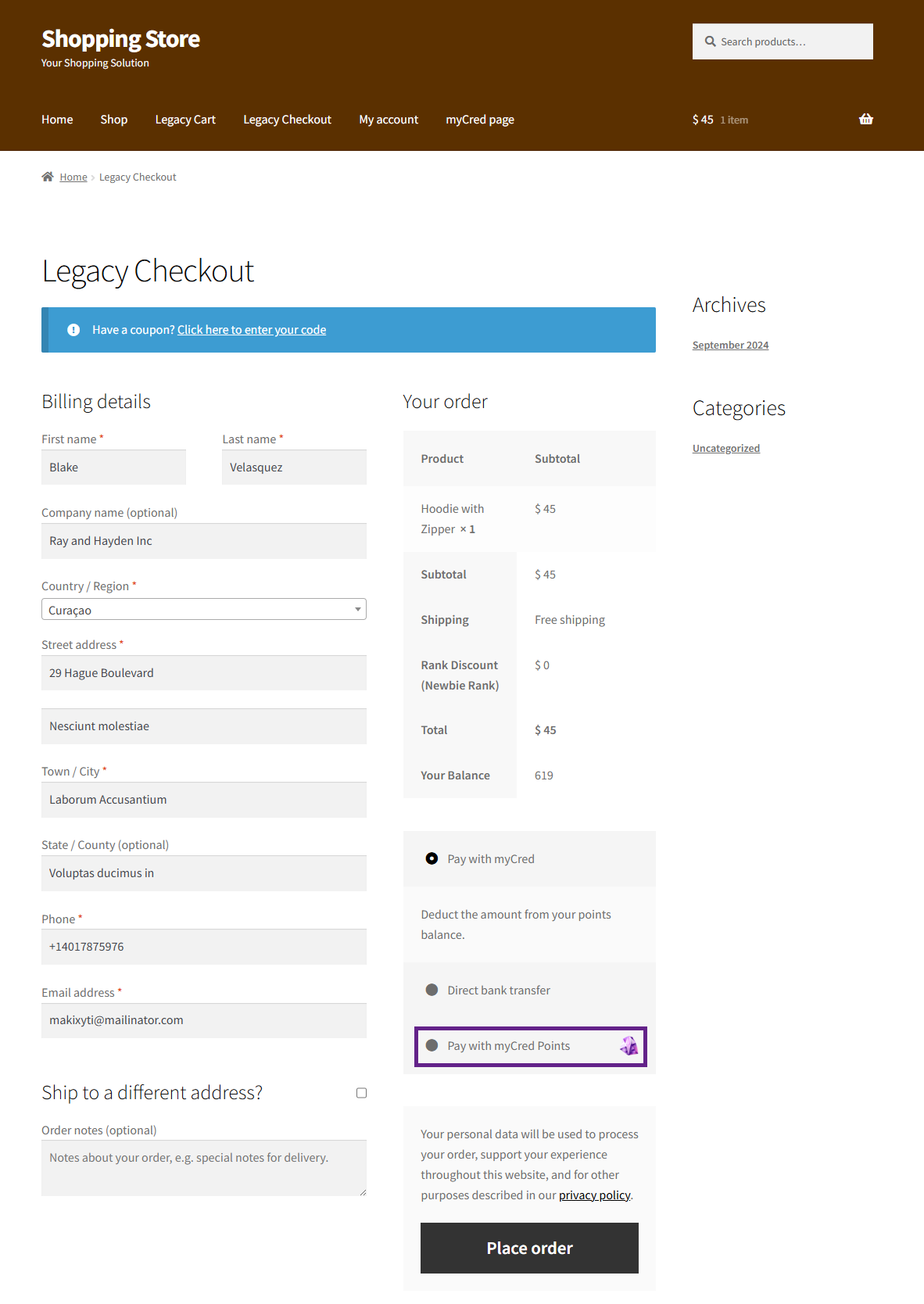Select Pay with myCred radio option
The image size is (924, 1304).
point(432,858)
